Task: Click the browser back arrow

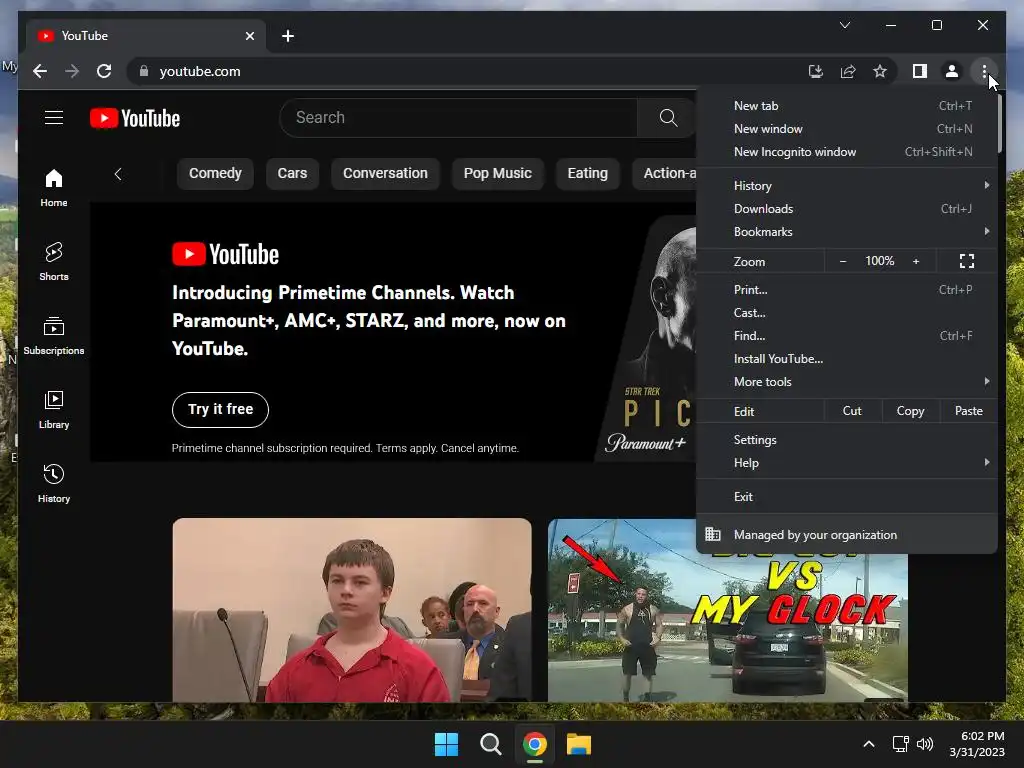Action: [40, 71]
